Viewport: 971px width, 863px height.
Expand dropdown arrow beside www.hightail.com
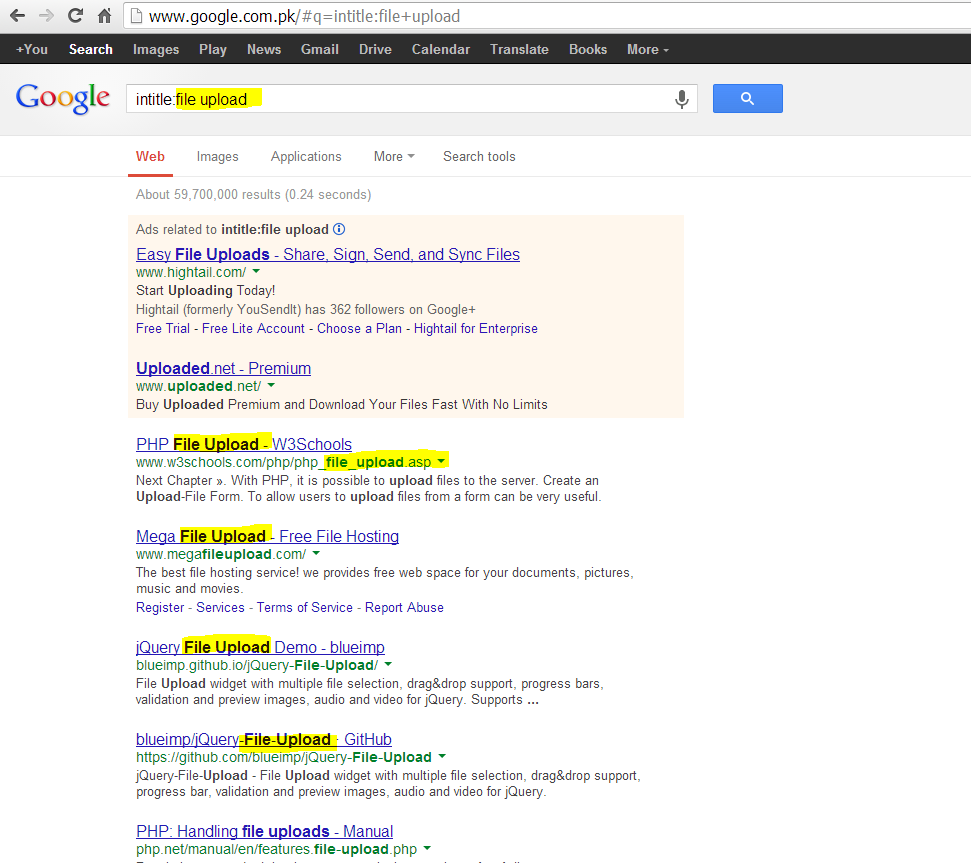(256, 271)
